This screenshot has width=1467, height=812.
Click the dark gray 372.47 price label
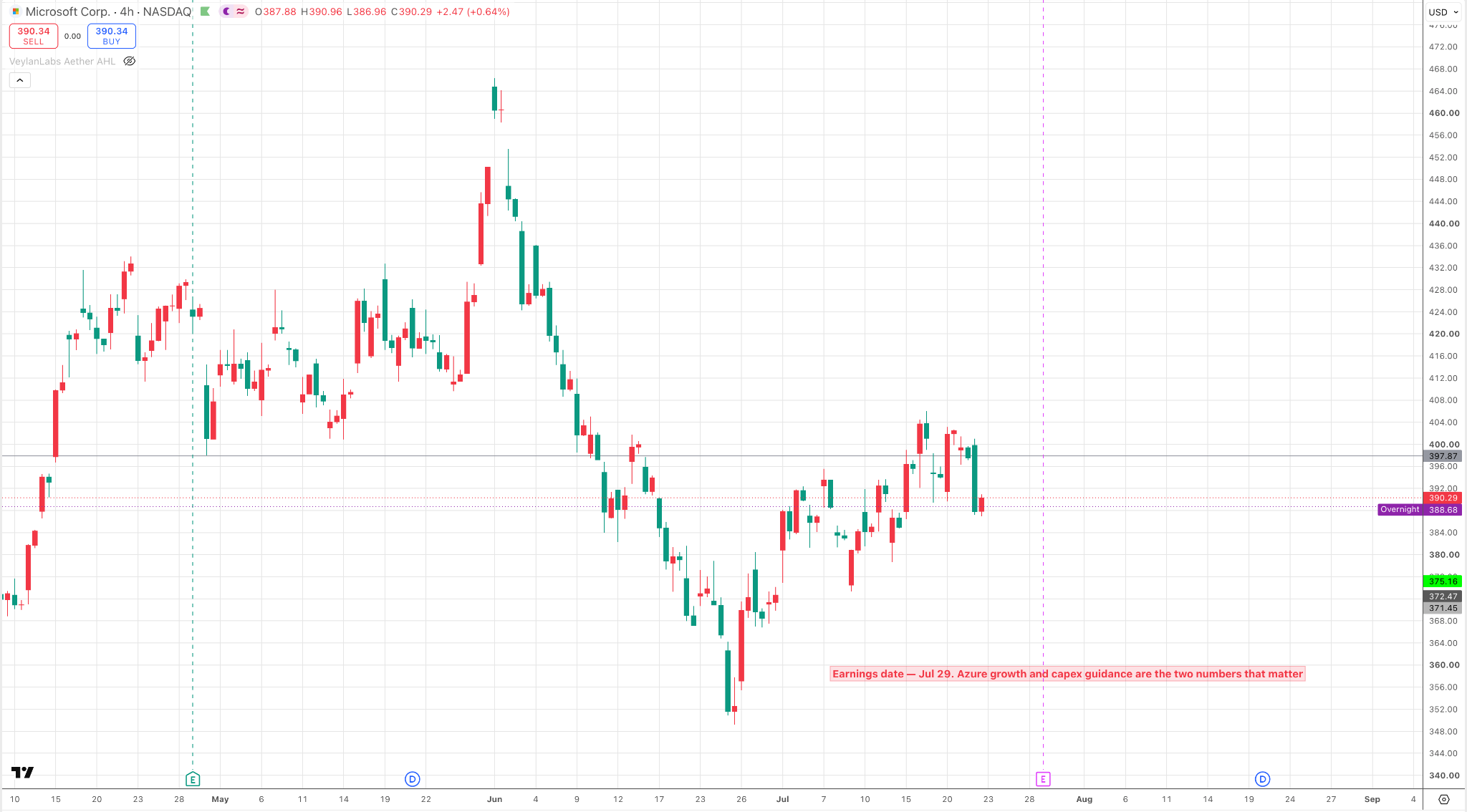pos(1443,596)
